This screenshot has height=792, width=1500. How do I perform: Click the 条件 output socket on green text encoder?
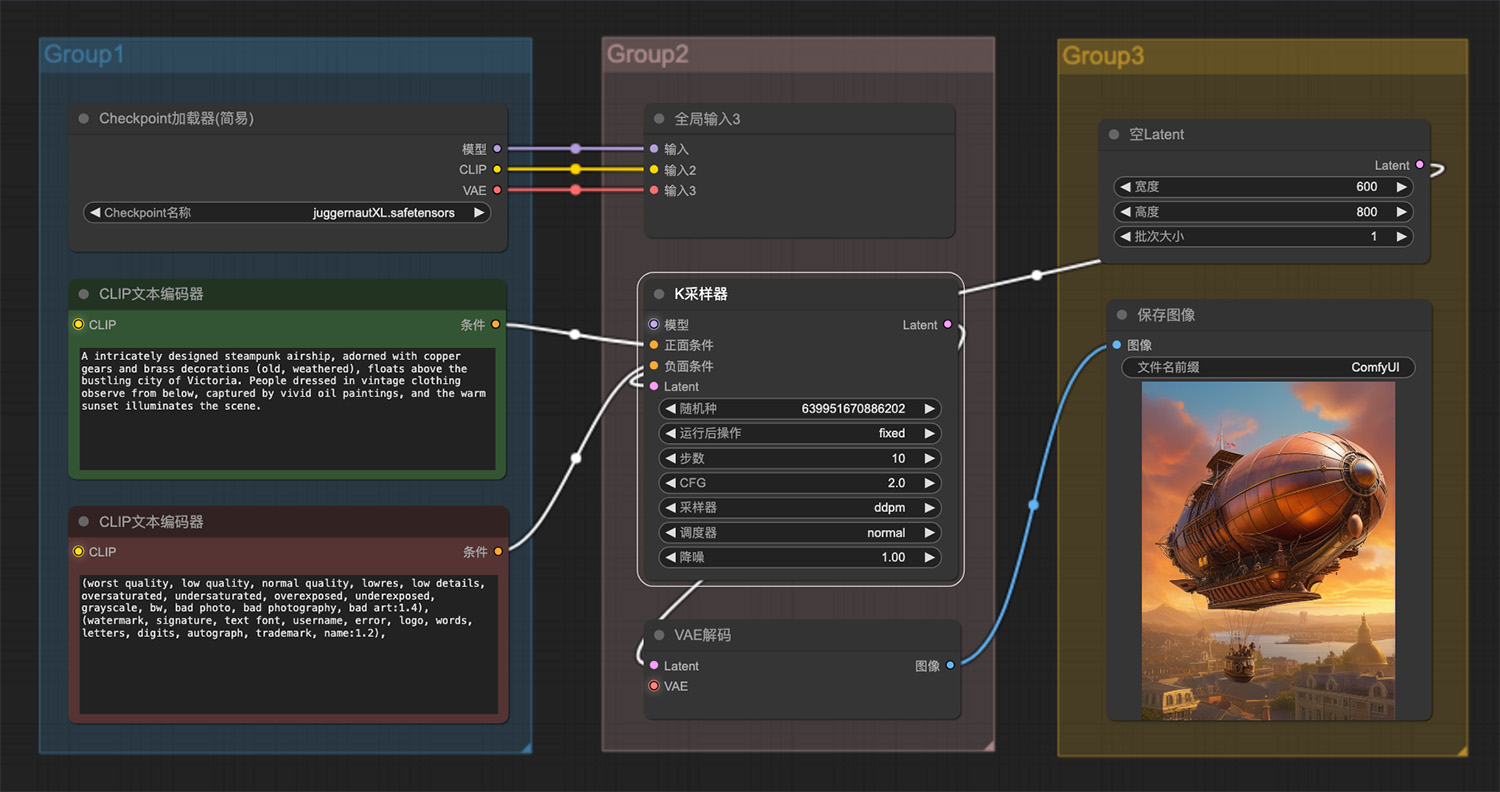[x=497, y=325]
